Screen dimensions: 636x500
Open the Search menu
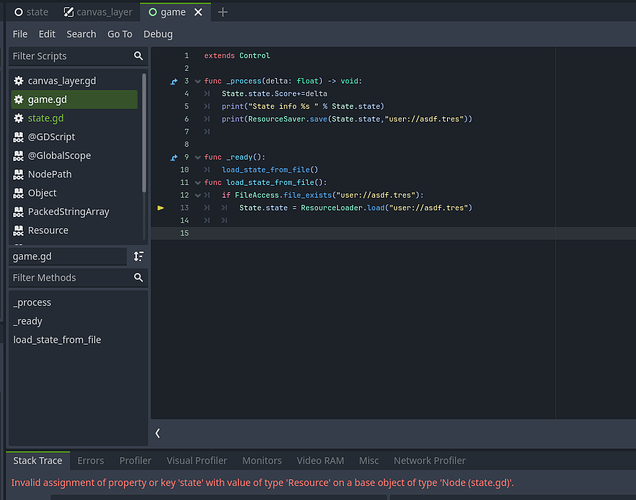[82, 34]
